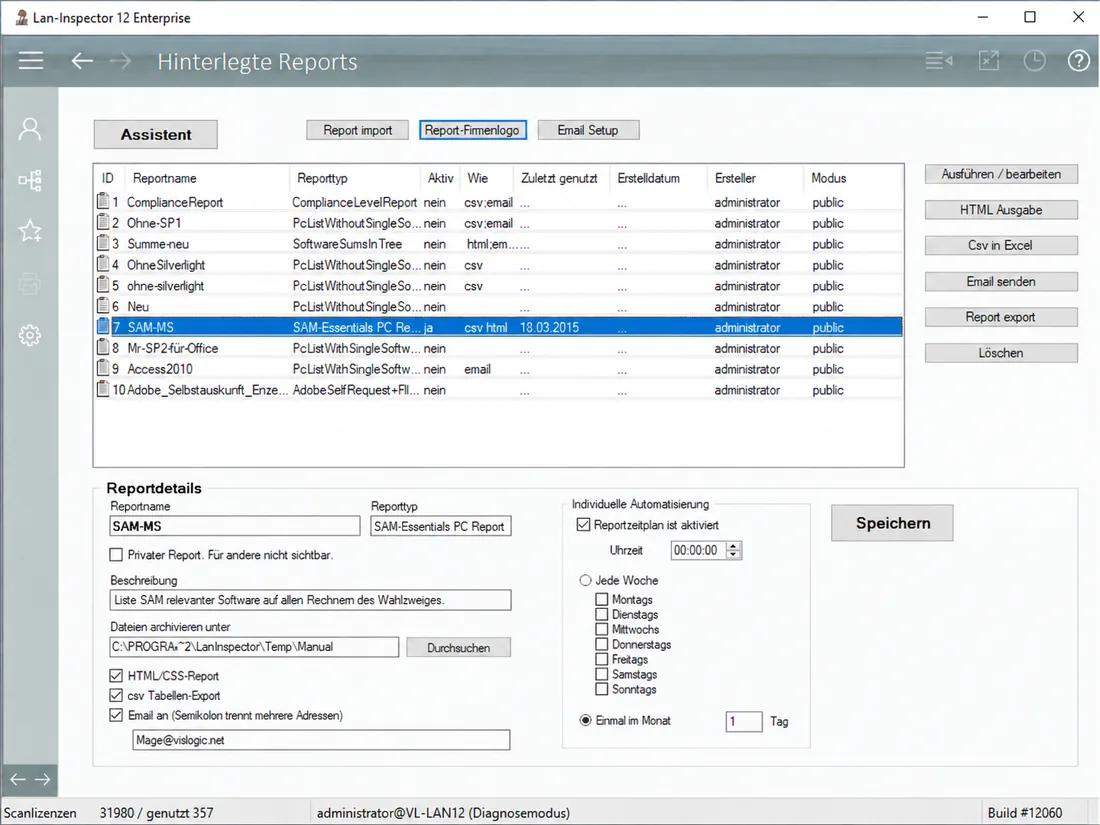Image resolution: width=1100 pixels, height=825 pixels.
Task: Select the Mr-SP2-für-Office report row
Action: coord(498,348)
